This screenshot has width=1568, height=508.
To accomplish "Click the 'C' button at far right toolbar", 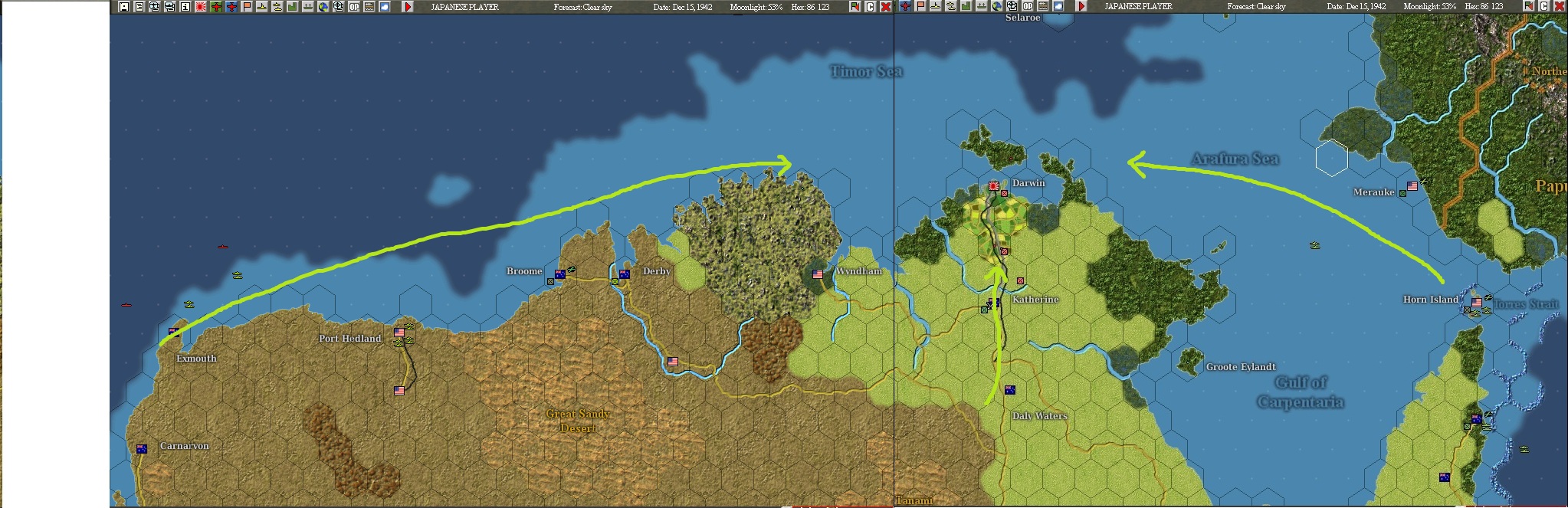I will click(1543, 6).
